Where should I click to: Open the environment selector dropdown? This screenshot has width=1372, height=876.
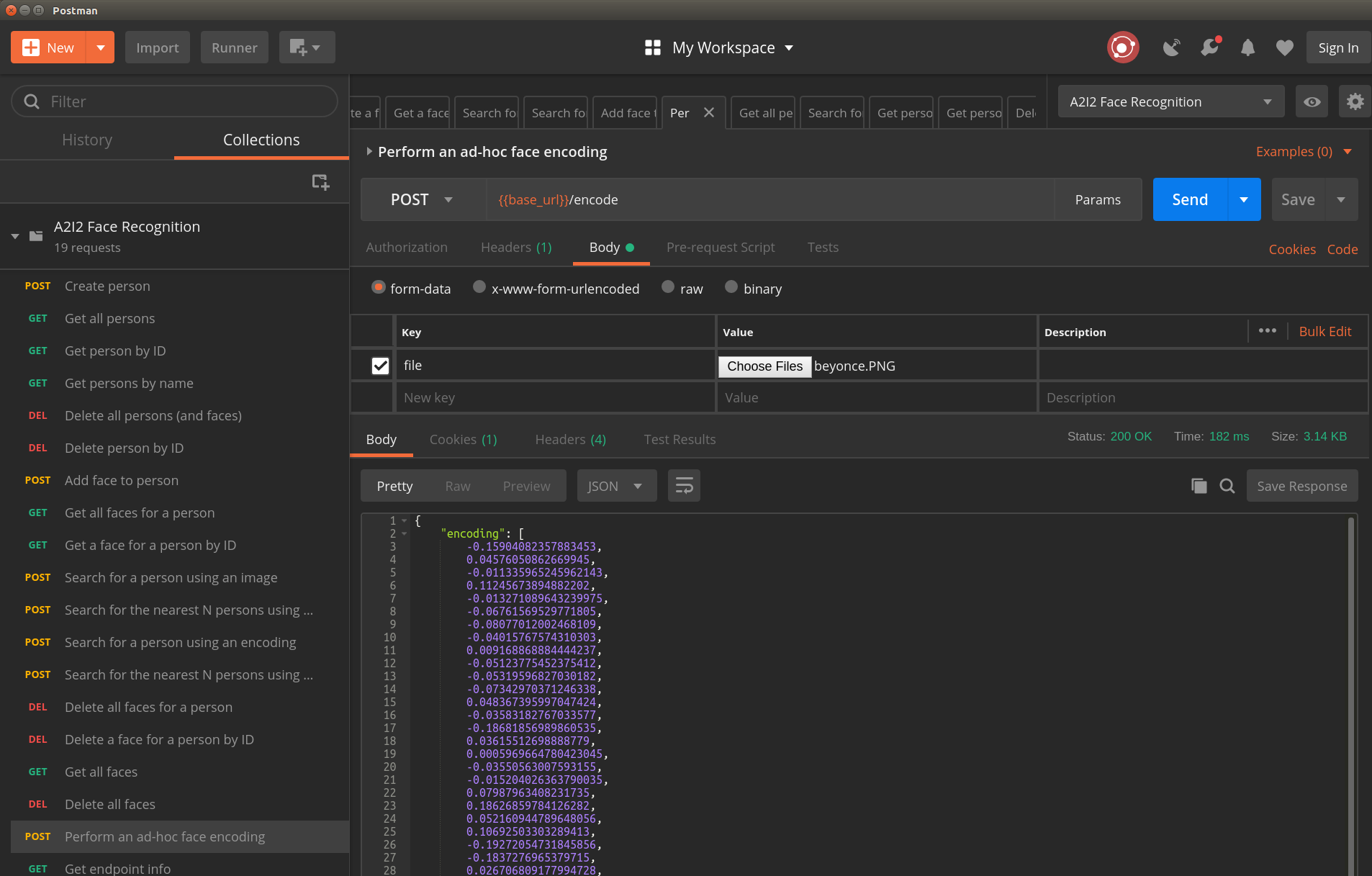[1171, 101]
